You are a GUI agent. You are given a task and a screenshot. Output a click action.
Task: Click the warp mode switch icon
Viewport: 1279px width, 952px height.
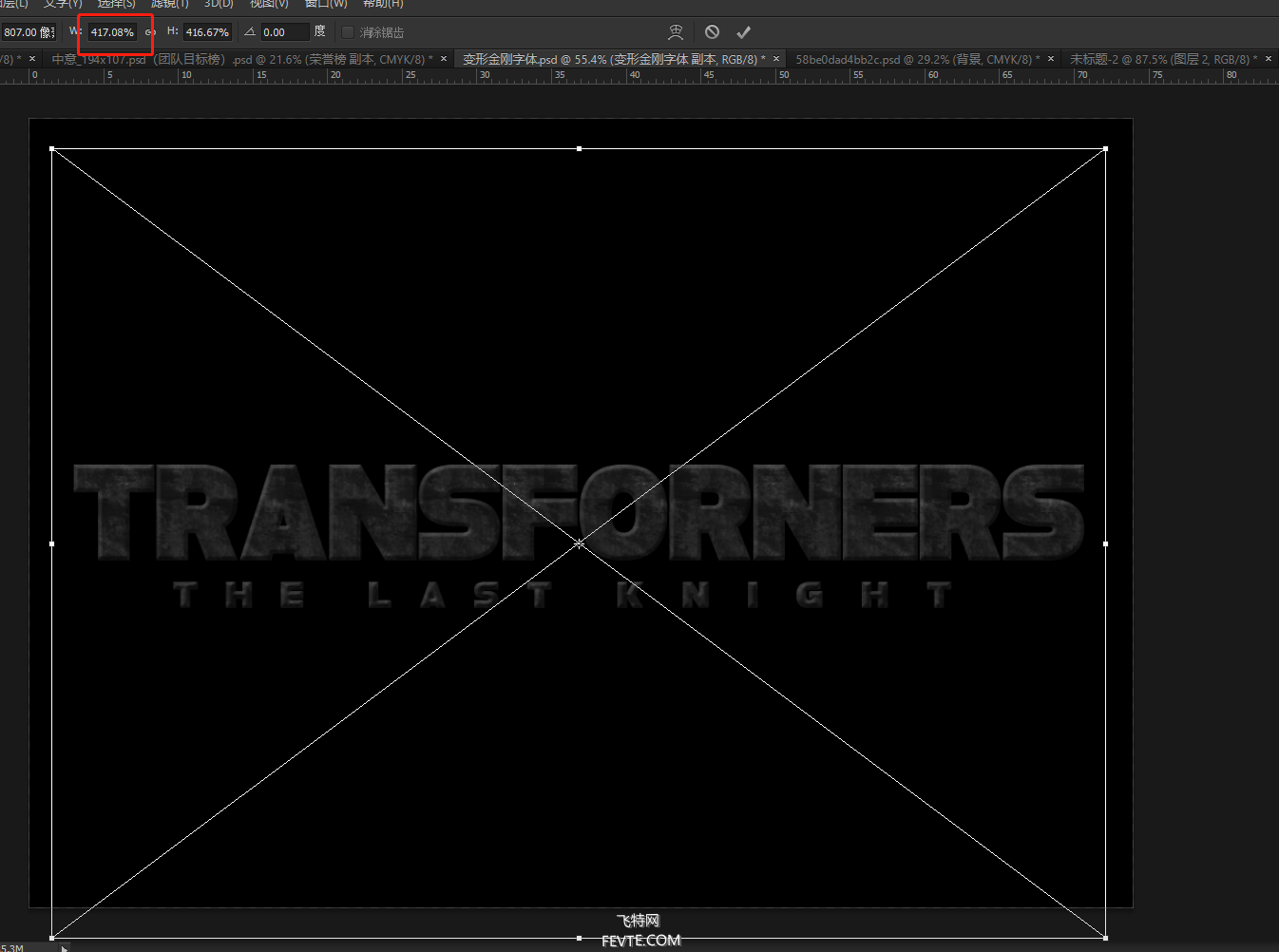676,32
